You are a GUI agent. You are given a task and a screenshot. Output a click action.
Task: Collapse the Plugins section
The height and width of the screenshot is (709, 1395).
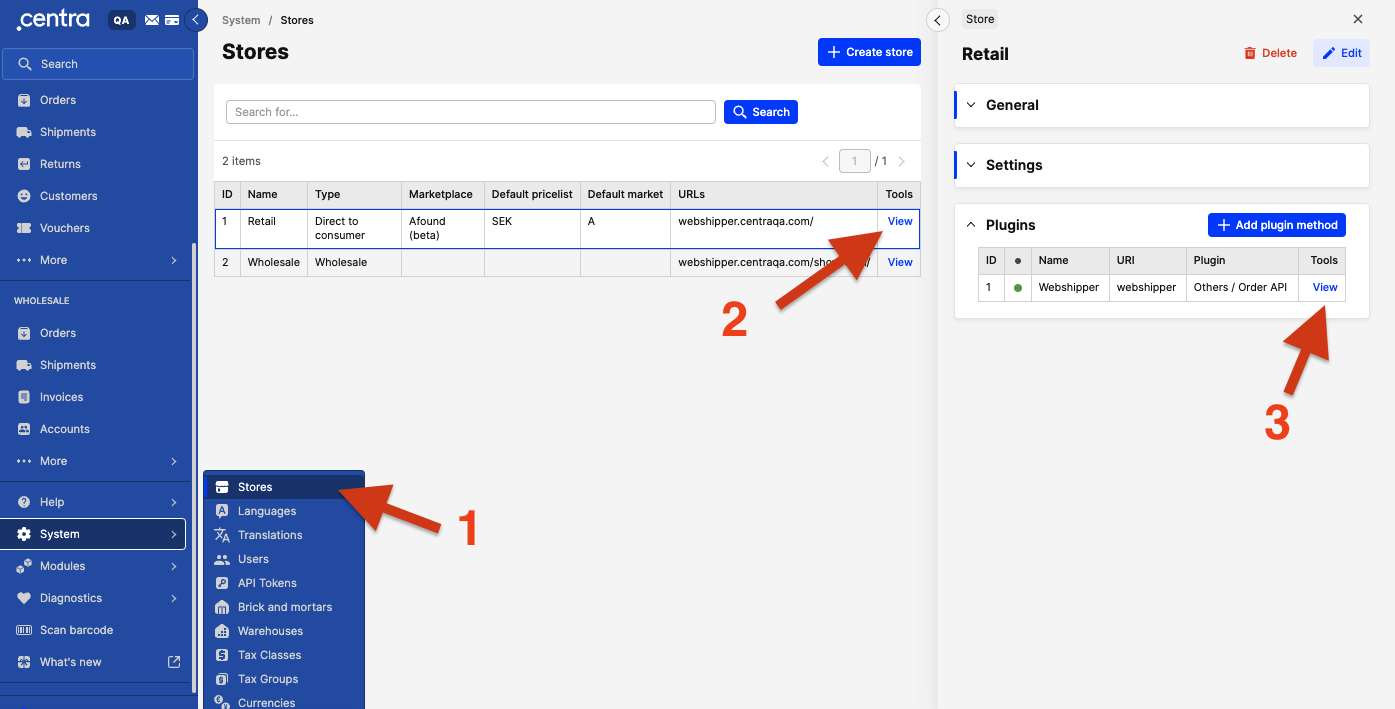pos(971,225)
